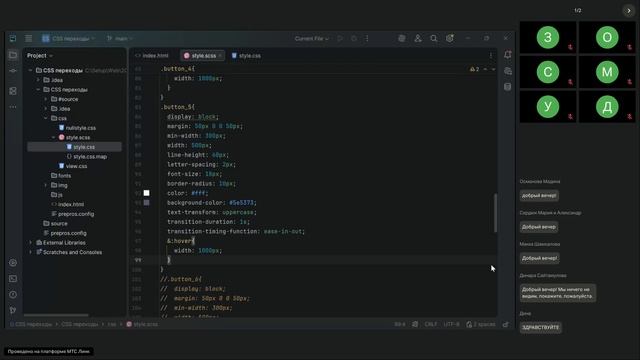The width and height of the screenshot is (640, 360).
Task: Select style.css in project tree
Action: coord(80,147)
